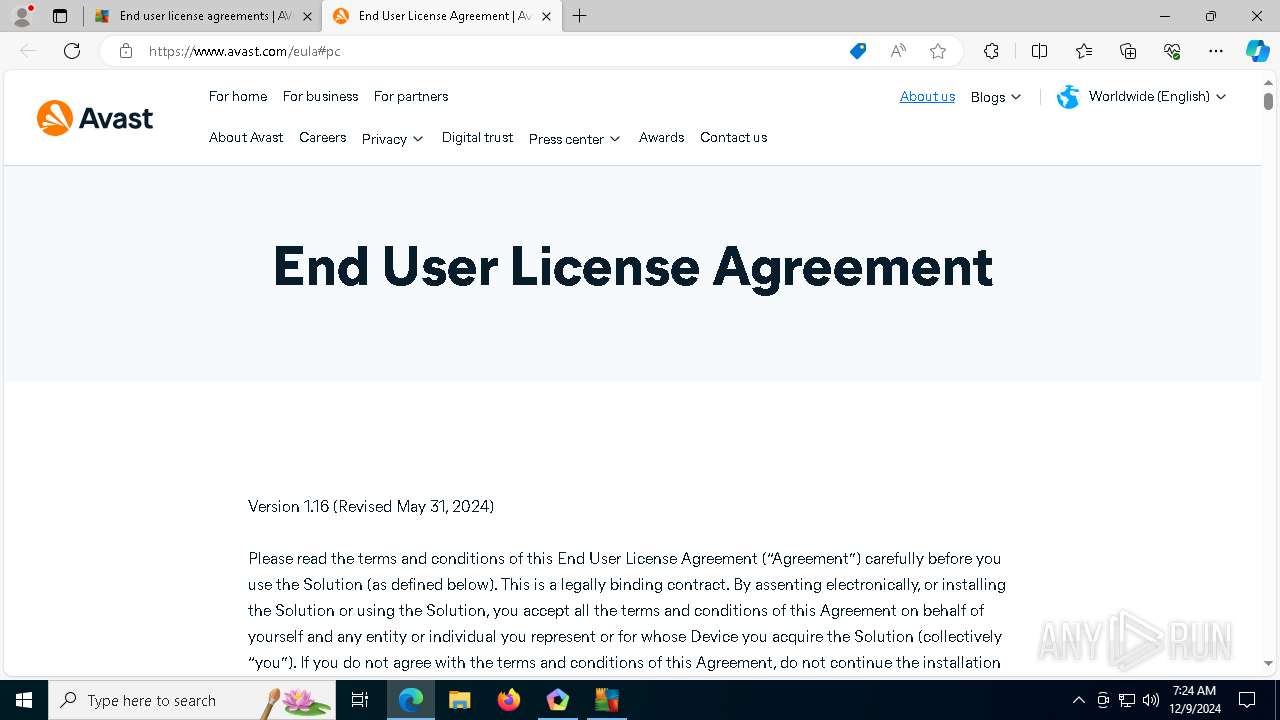1280x720 pixels.
Task: Open the Digital trust link
Action: 477,137
